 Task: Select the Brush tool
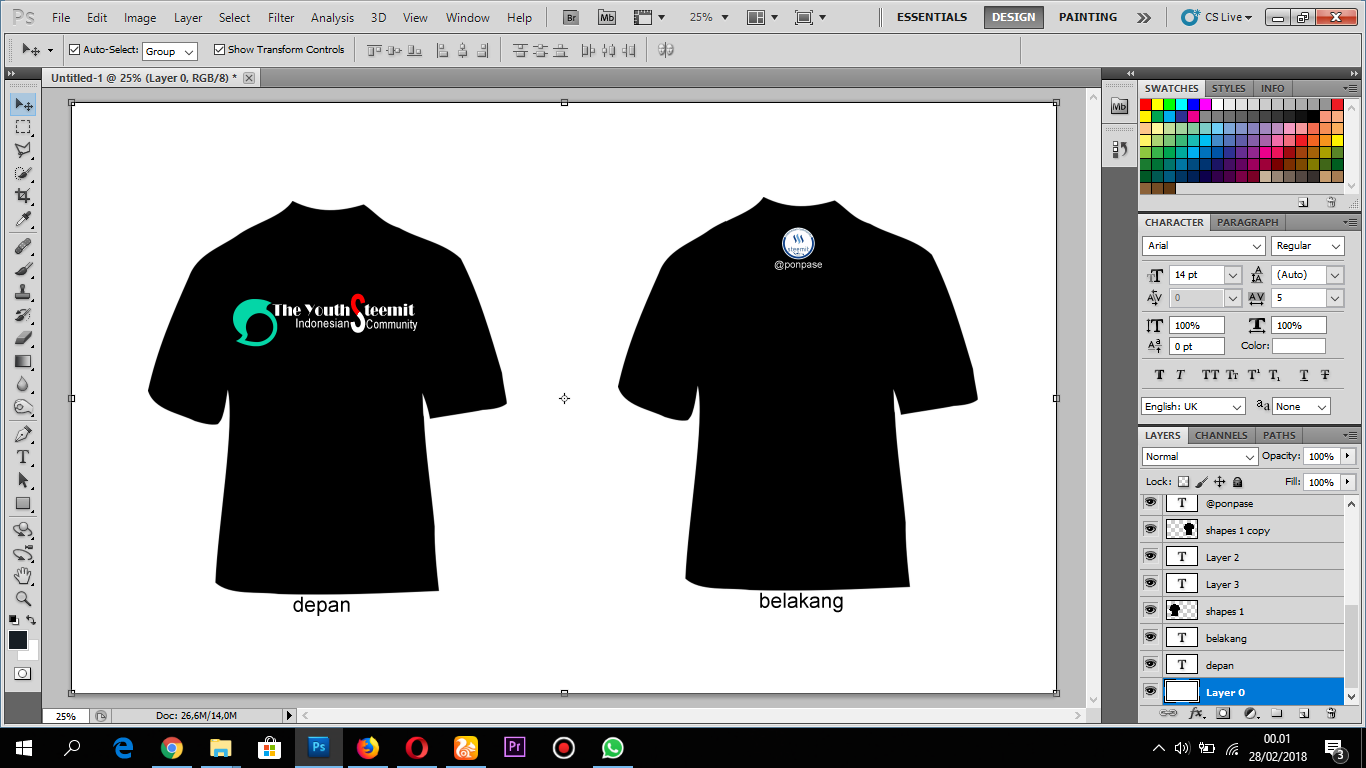pyautogui.click(x=23, y=269)
